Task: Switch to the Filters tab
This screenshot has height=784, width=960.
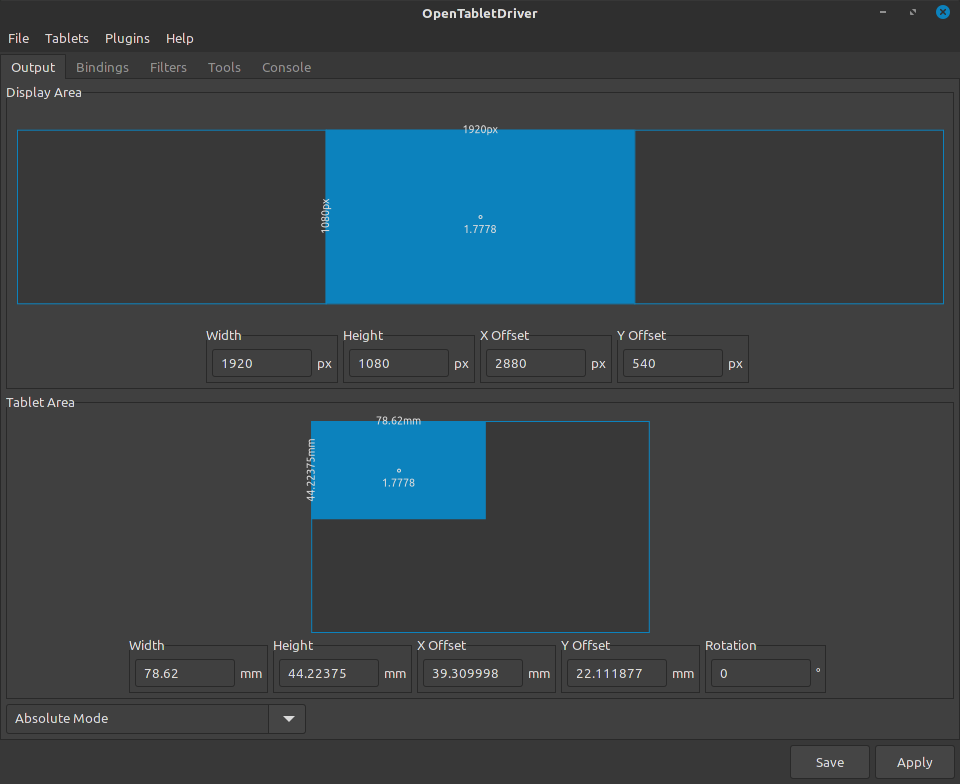Action: [x=168, y=67]
